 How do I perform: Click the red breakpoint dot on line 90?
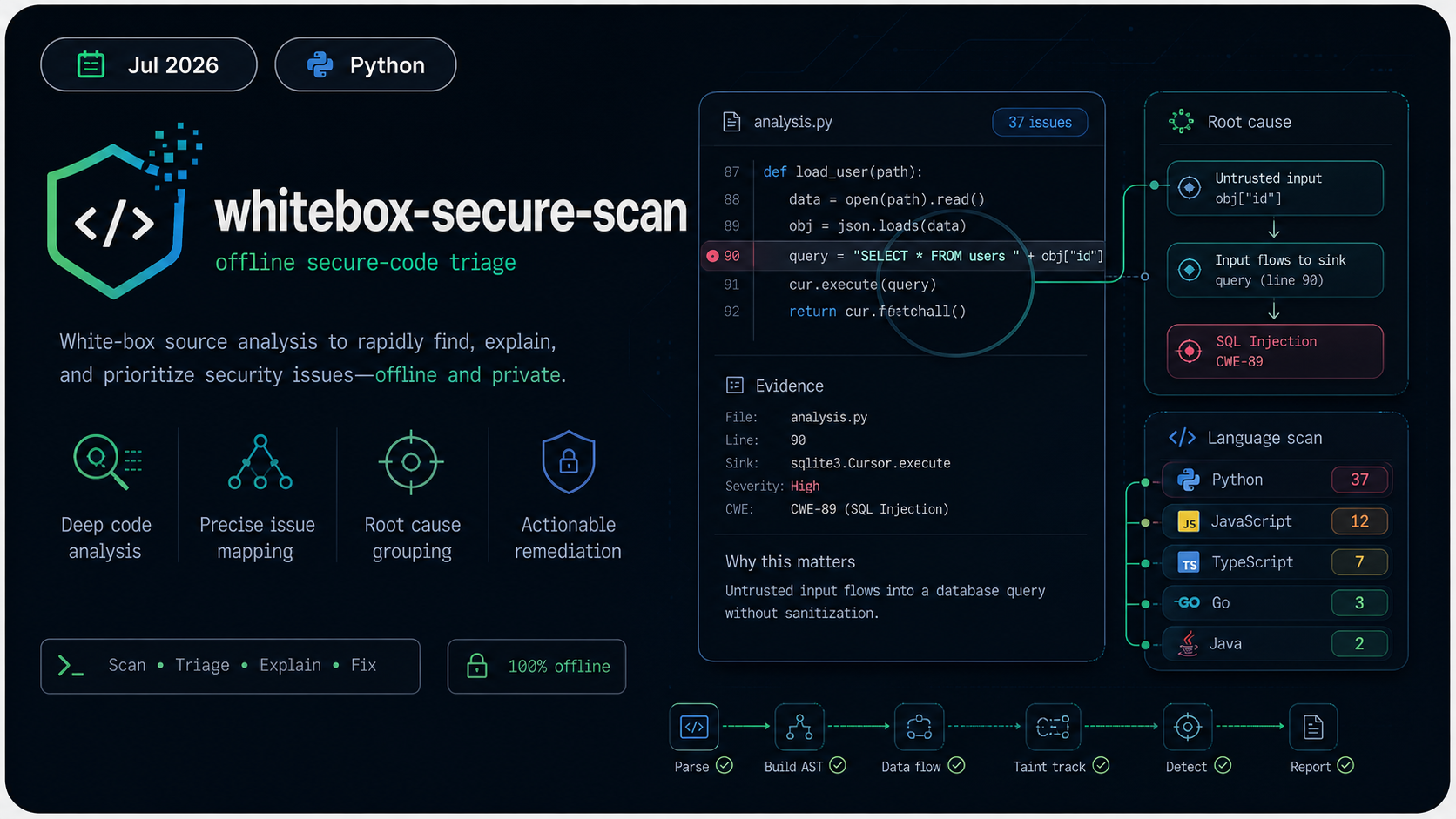tap(712, 256)
